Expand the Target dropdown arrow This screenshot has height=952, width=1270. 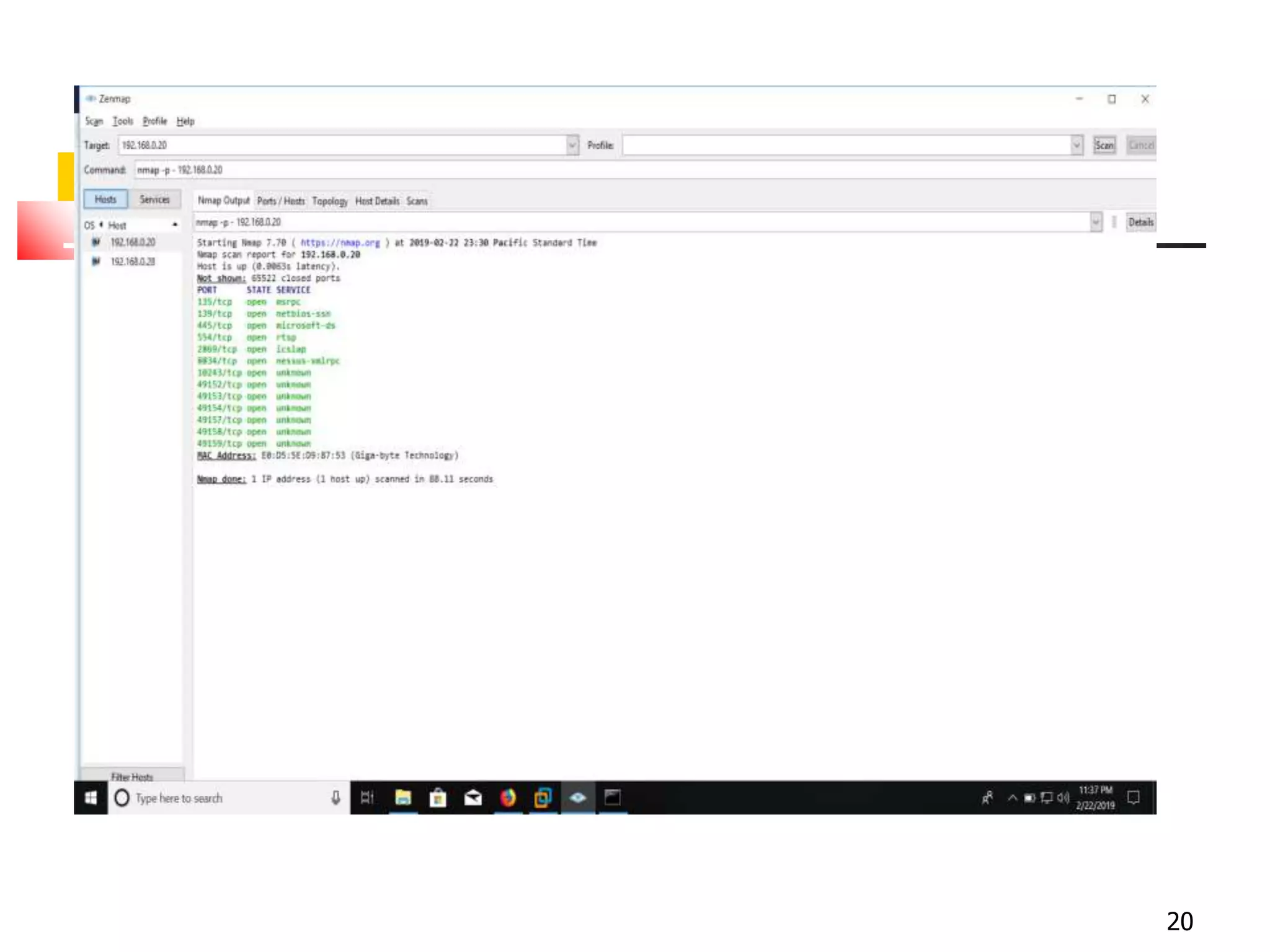point(572,146)
